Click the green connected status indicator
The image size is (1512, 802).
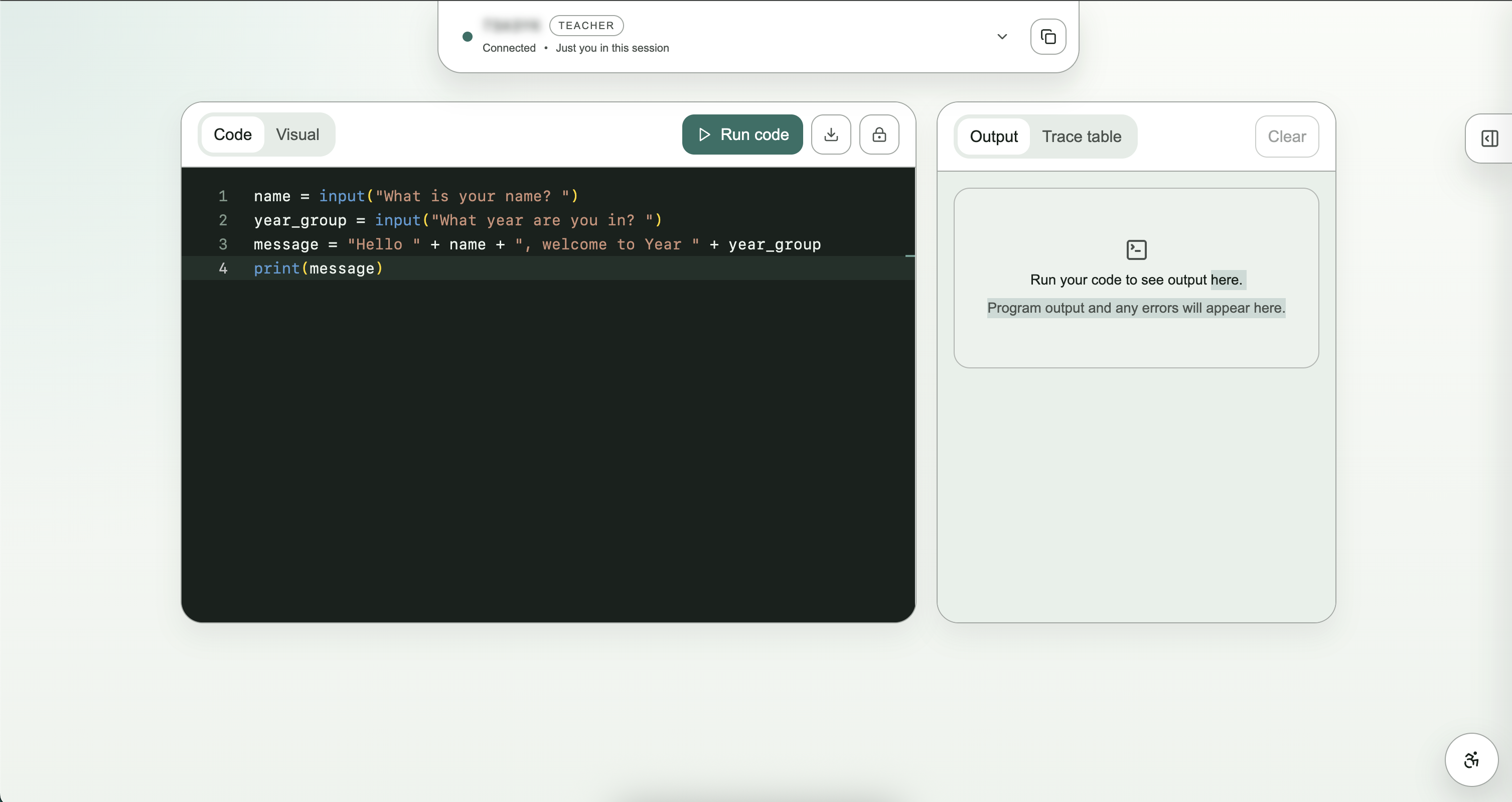point(467,37)
